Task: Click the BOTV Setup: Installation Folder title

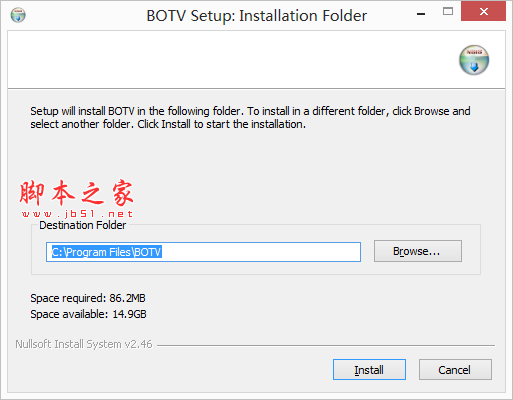Action: [257, 16]
